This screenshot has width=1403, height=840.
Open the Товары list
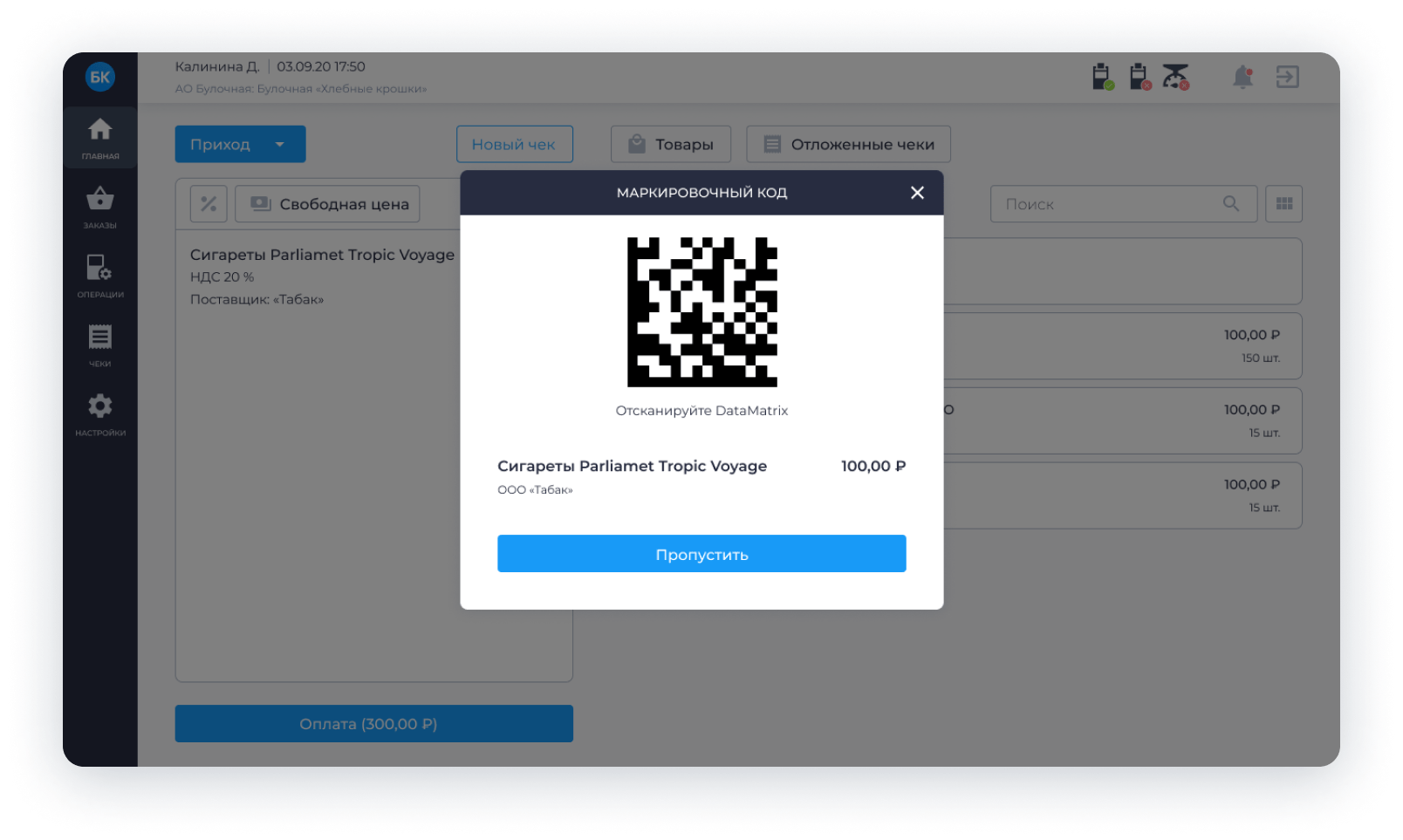point(671,144)
